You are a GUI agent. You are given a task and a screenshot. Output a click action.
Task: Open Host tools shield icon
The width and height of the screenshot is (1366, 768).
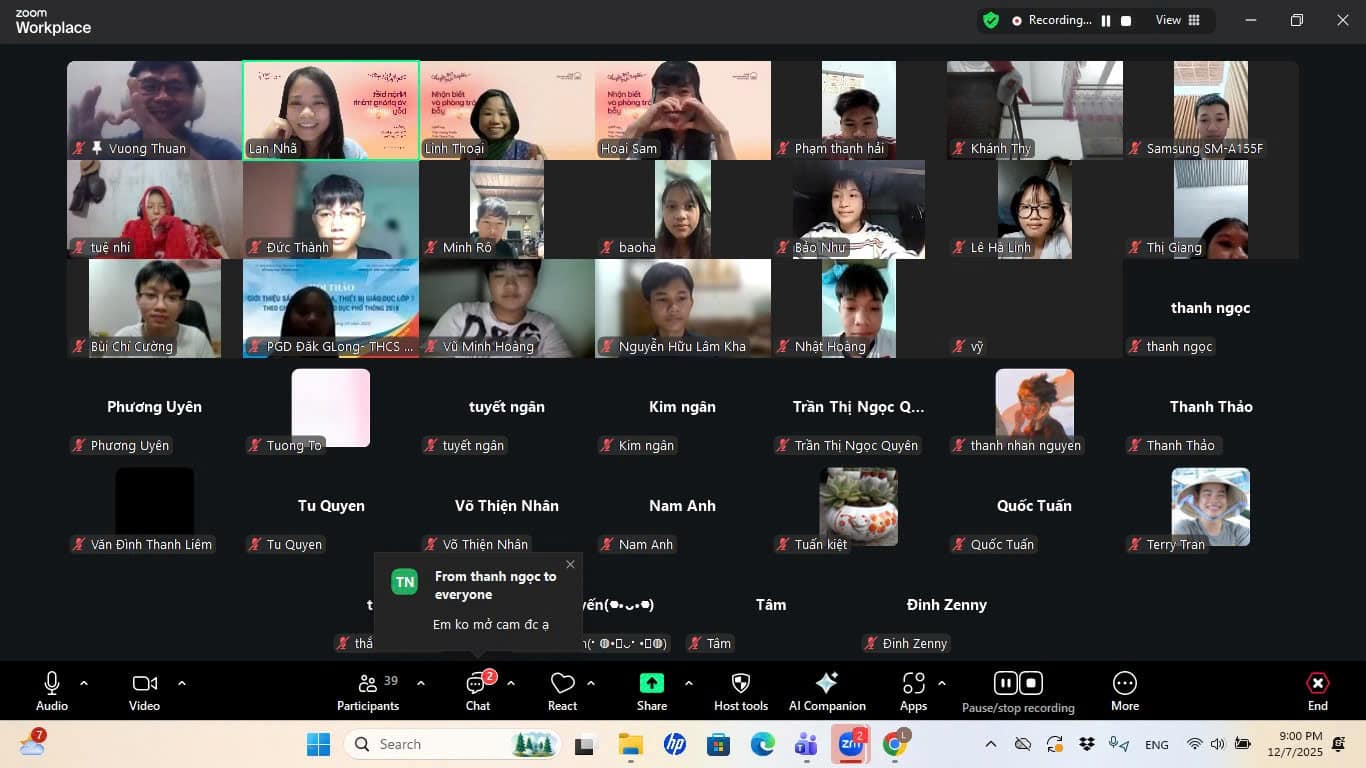point(740,690)
